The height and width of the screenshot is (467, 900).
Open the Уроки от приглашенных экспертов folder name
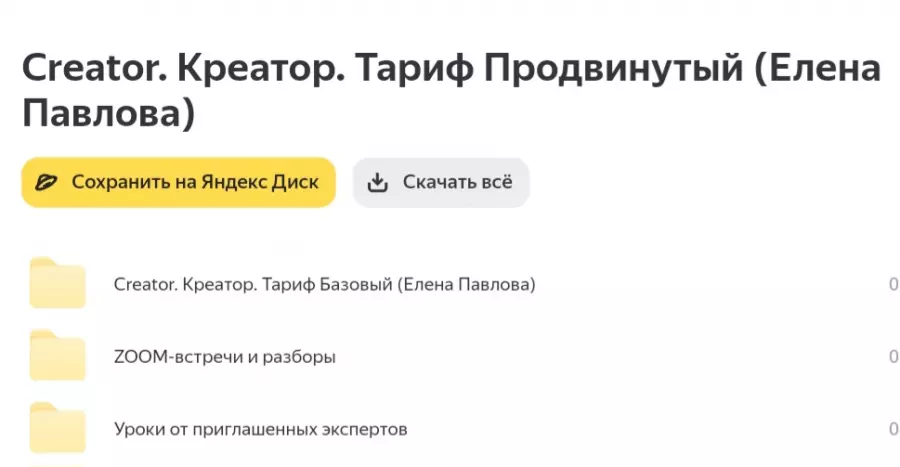coord(261,429)
